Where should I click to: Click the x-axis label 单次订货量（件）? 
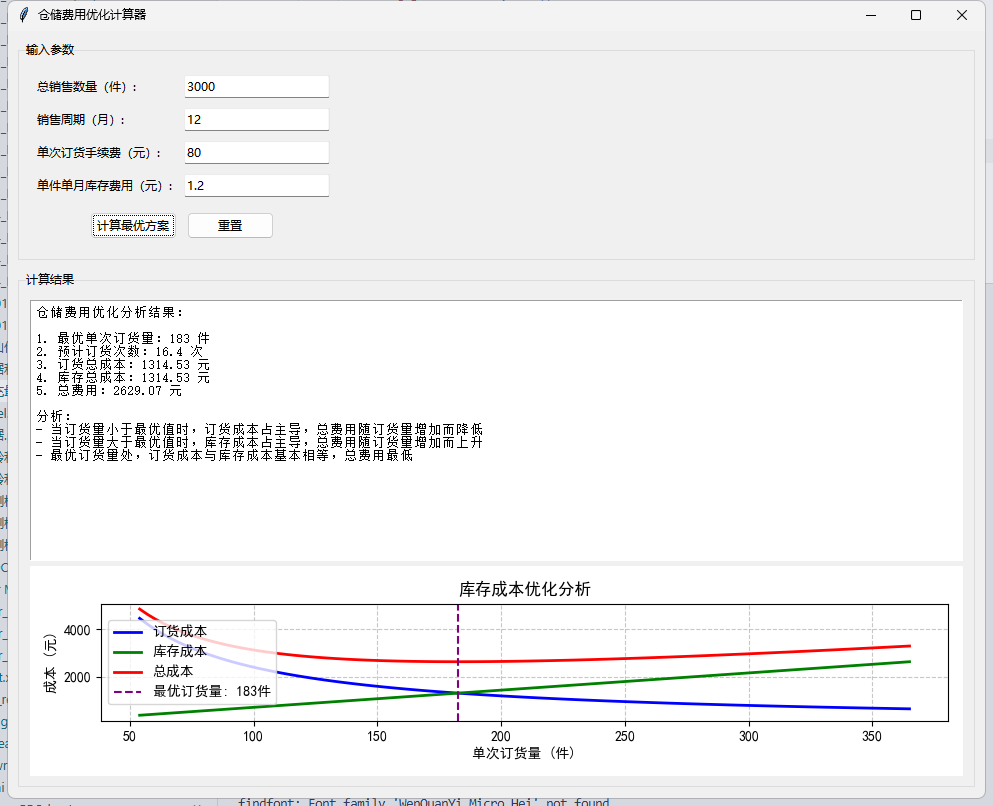[523, 753]
